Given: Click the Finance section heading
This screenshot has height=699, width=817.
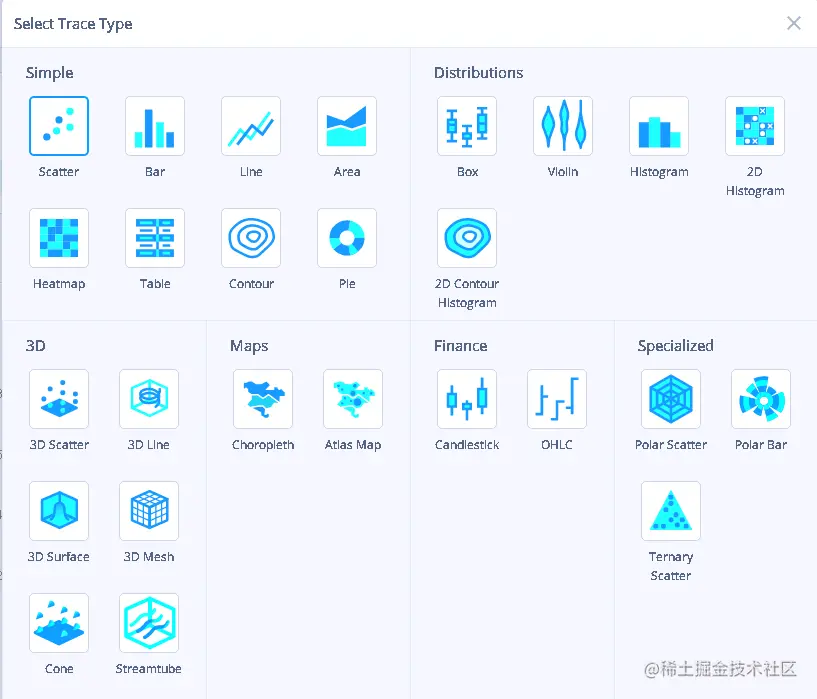Looking at the screenshot, I should [x=461, y=346].
